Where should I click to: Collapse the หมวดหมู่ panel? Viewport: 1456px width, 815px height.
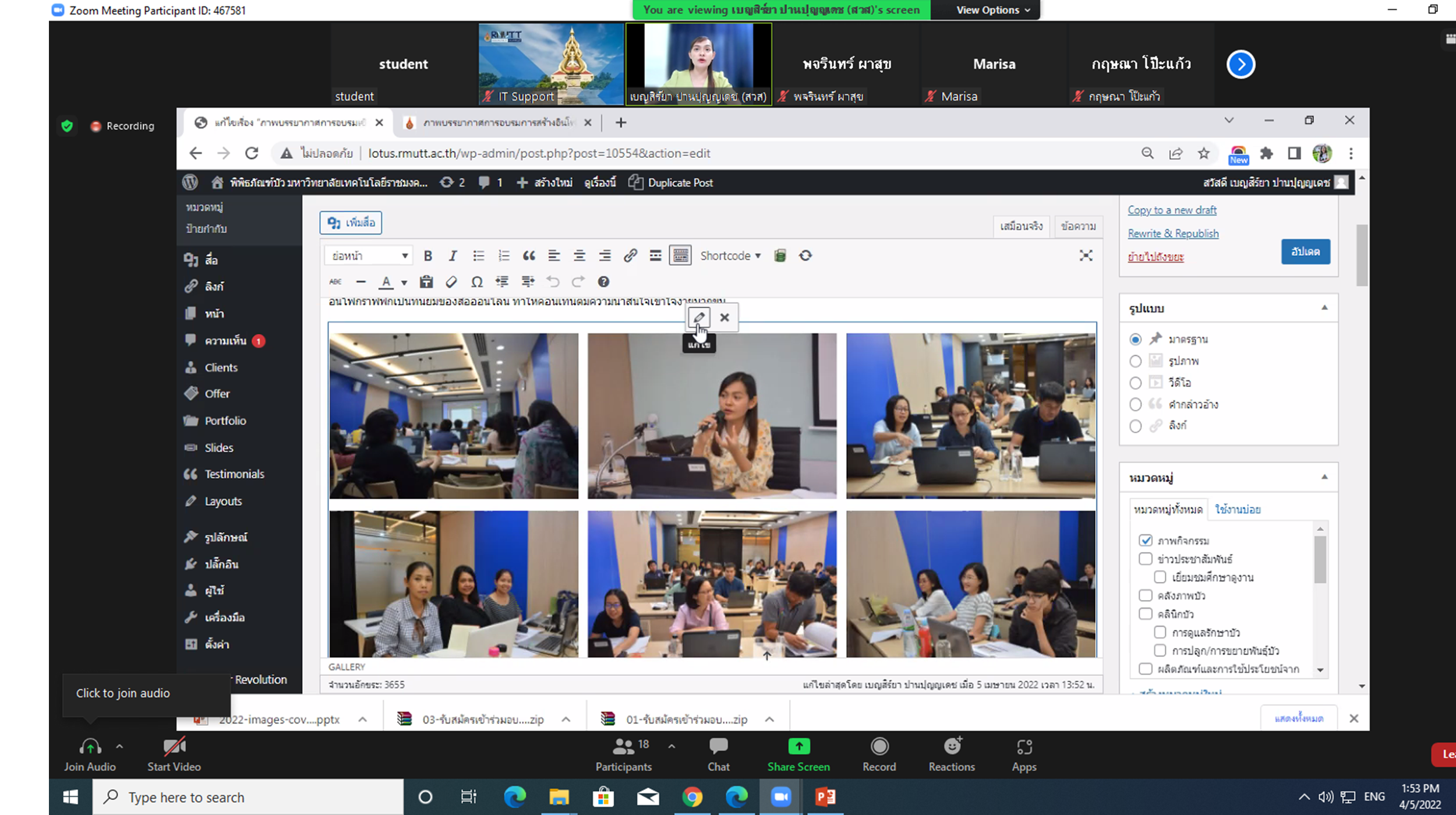click(x=1324, y=477)
